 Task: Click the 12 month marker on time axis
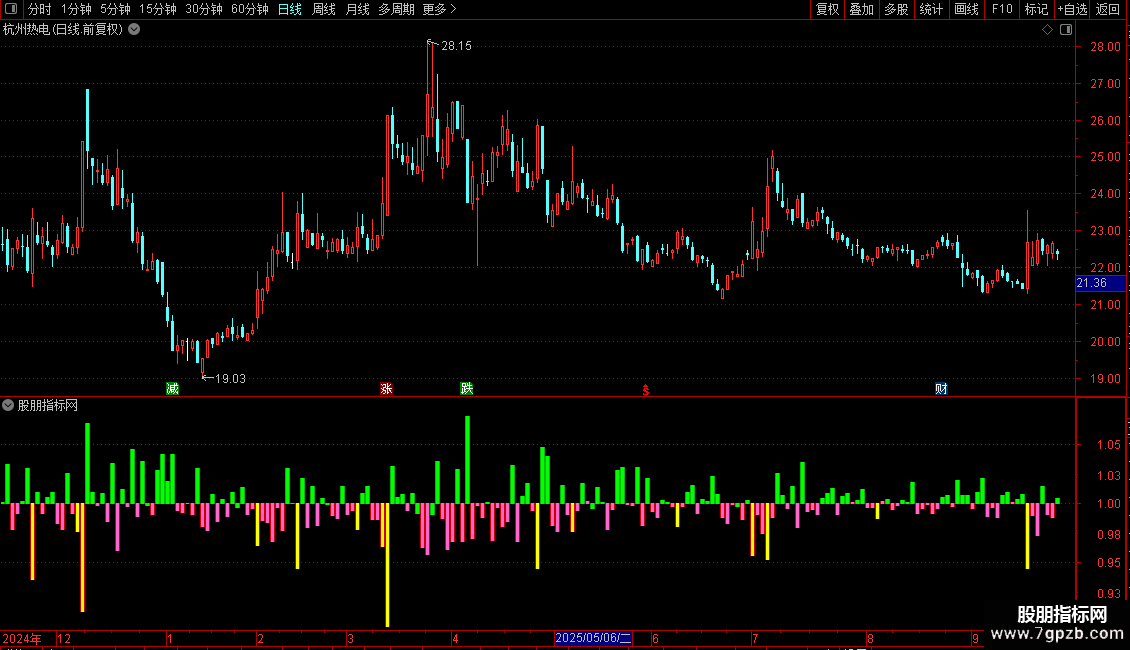click(x=64, y=638)
